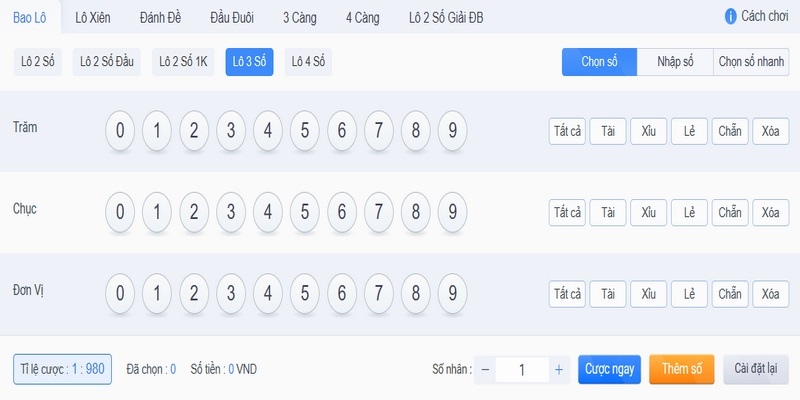Select number 9 in Đơn Vị row

453,294
